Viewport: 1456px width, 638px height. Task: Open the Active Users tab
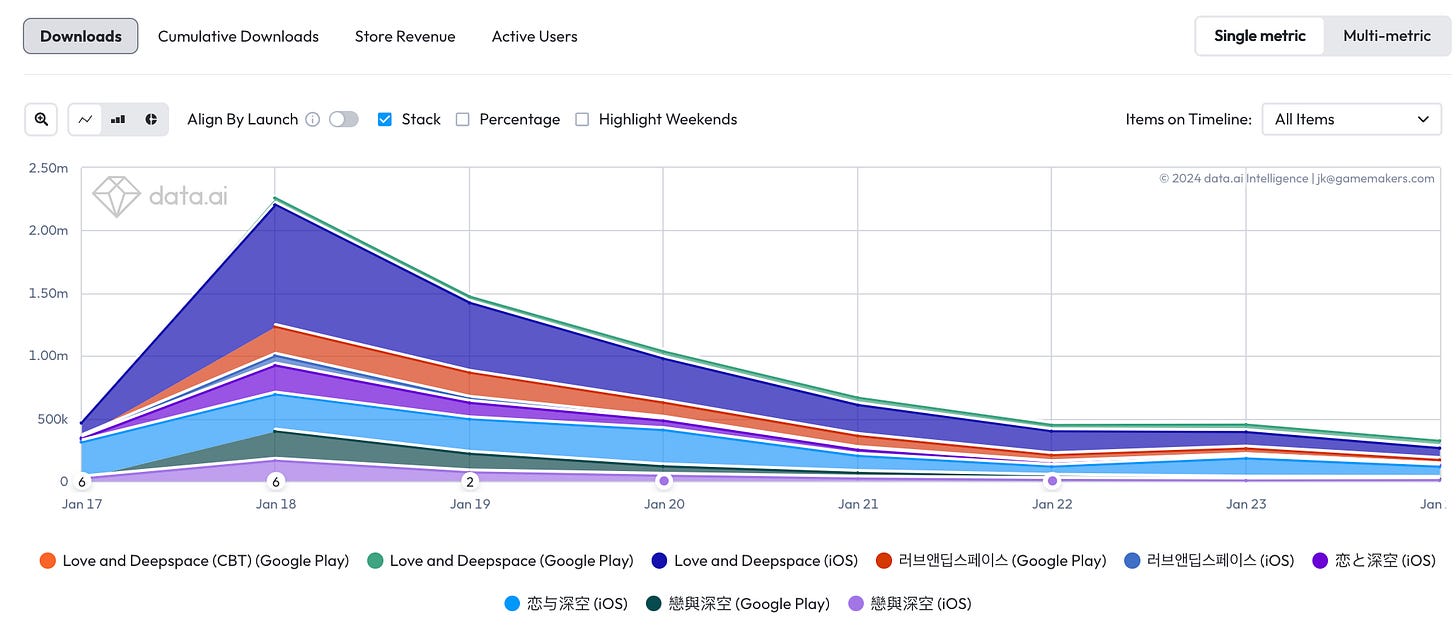coord(534,36)
